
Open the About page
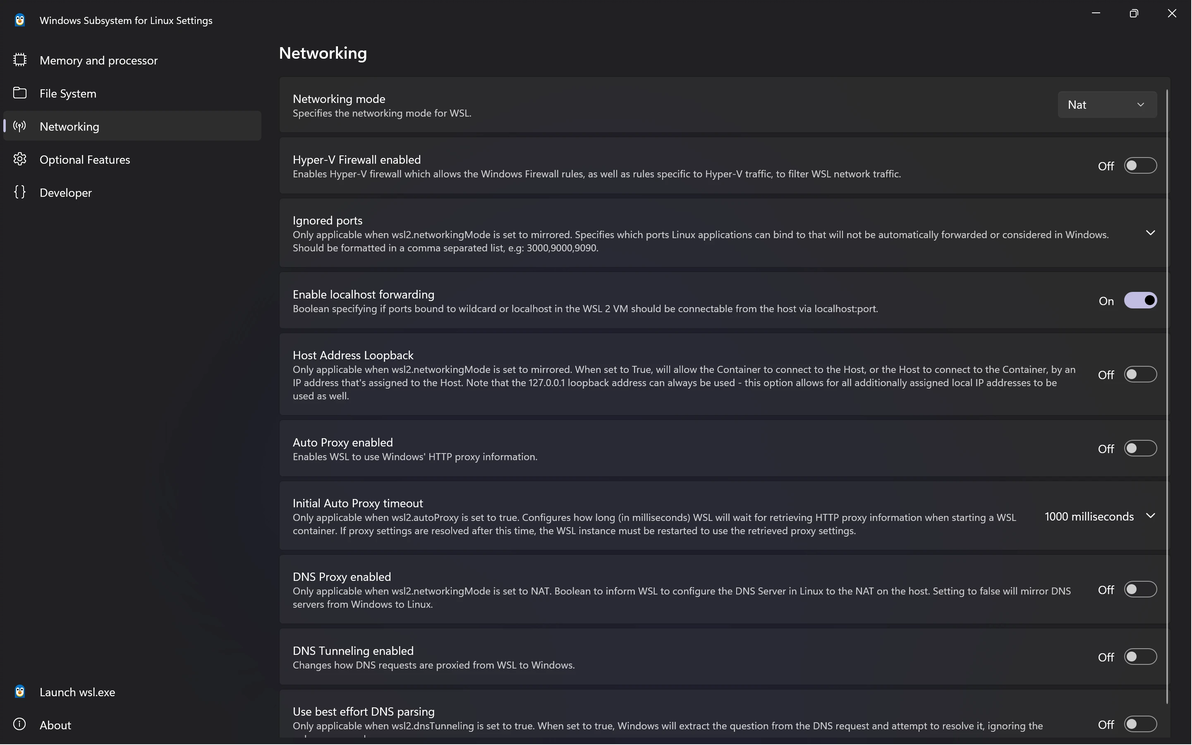click(55, 725)
